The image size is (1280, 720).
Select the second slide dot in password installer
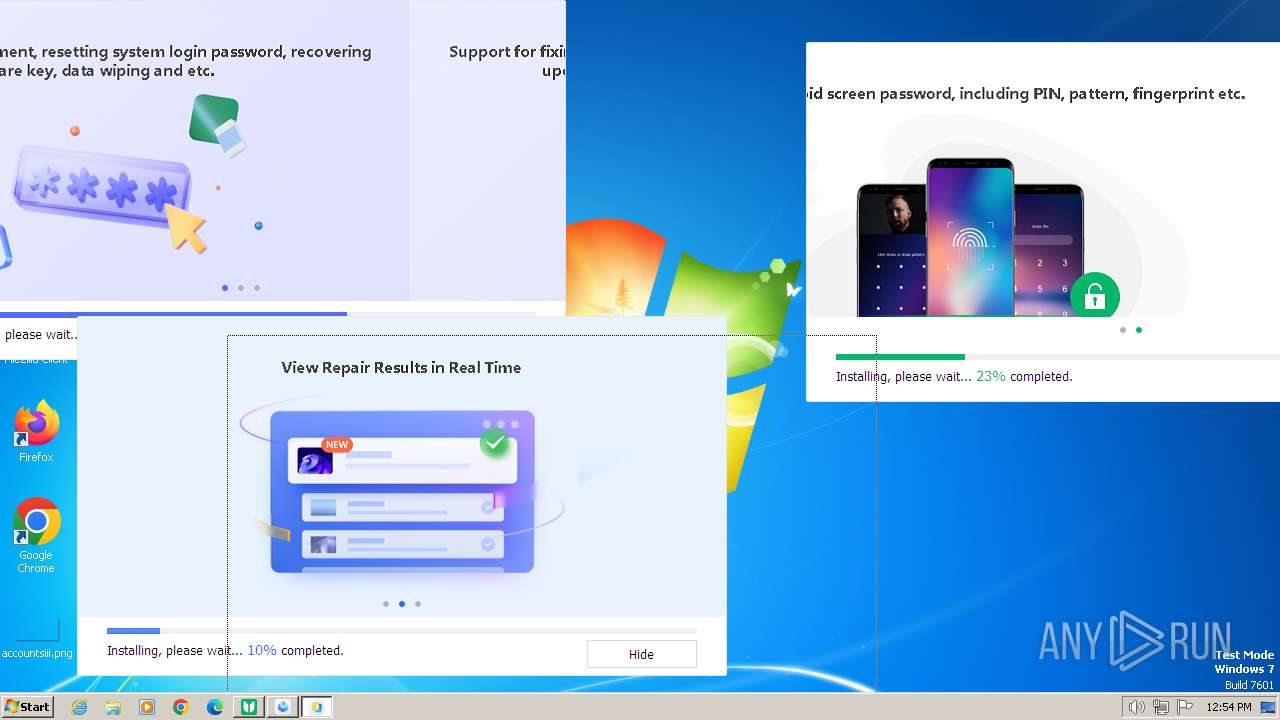click(241, 288)
